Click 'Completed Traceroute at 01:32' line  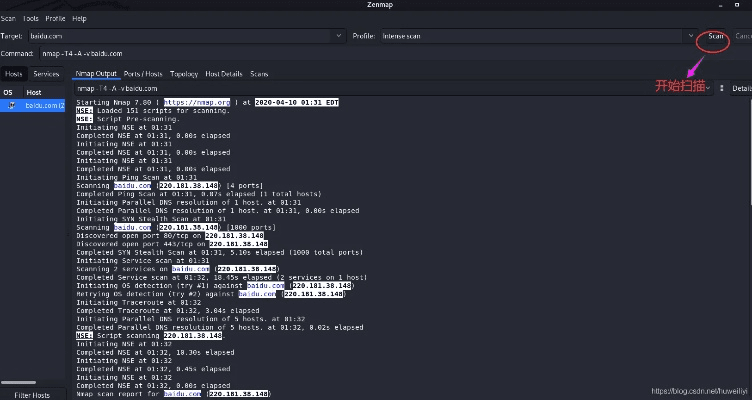click(x=168, y=311)
